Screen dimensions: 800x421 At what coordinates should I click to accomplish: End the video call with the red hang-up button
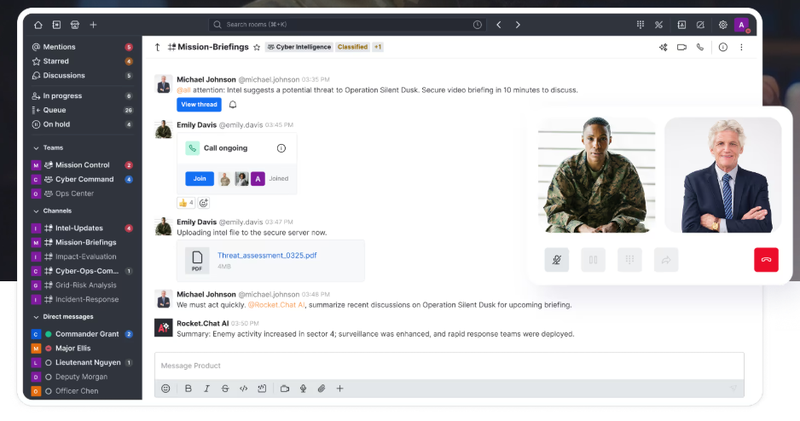point(765,260)
